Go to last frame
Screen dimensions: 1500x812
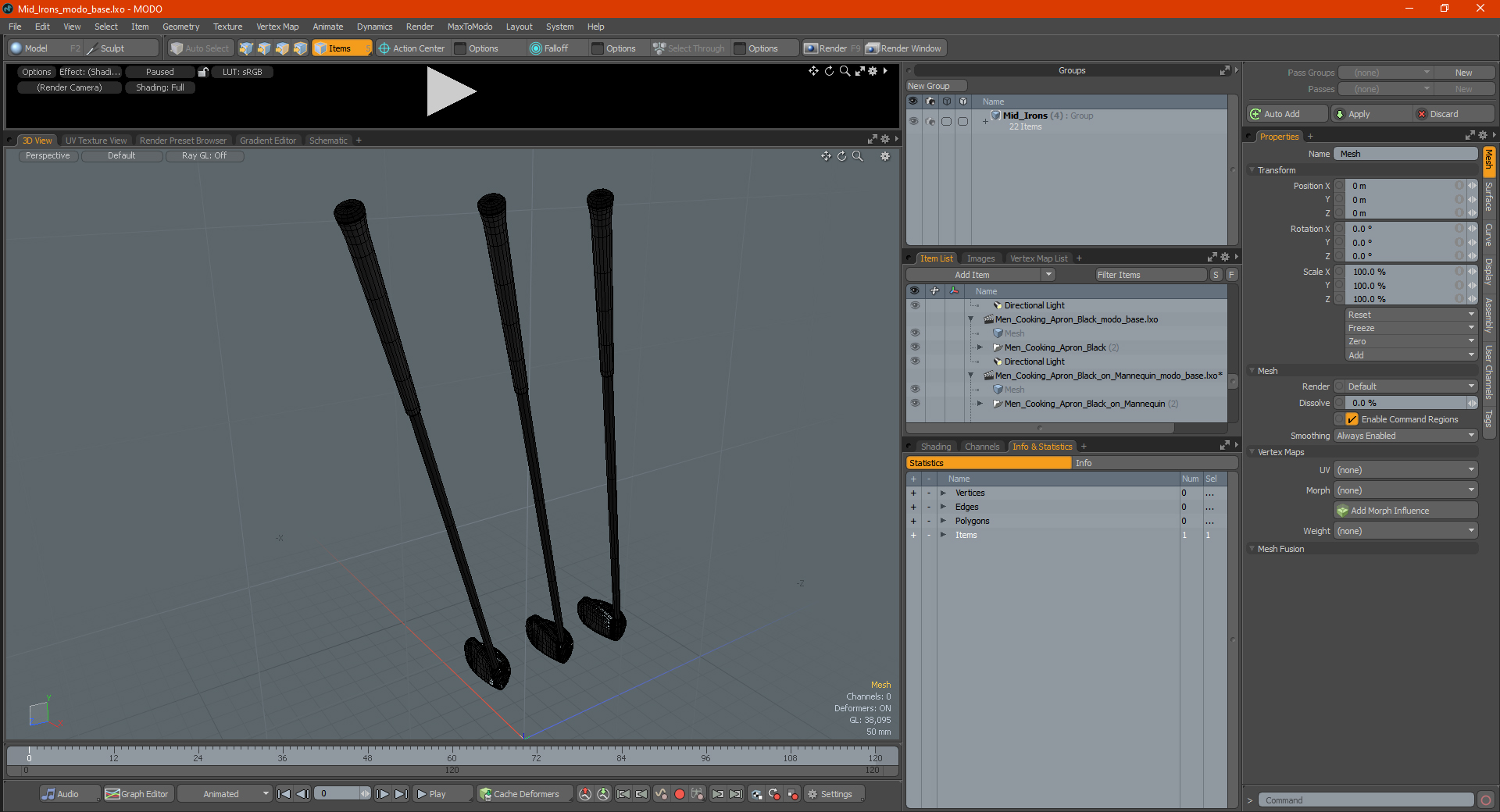(x=401, y=794)
